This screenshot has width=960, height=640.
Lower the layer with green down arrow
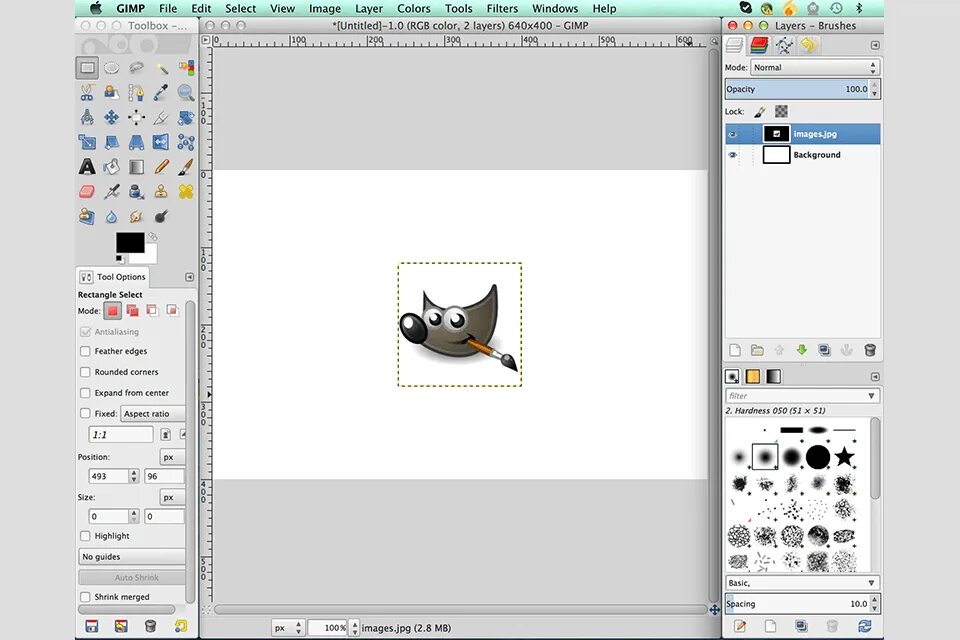point(801,350)
